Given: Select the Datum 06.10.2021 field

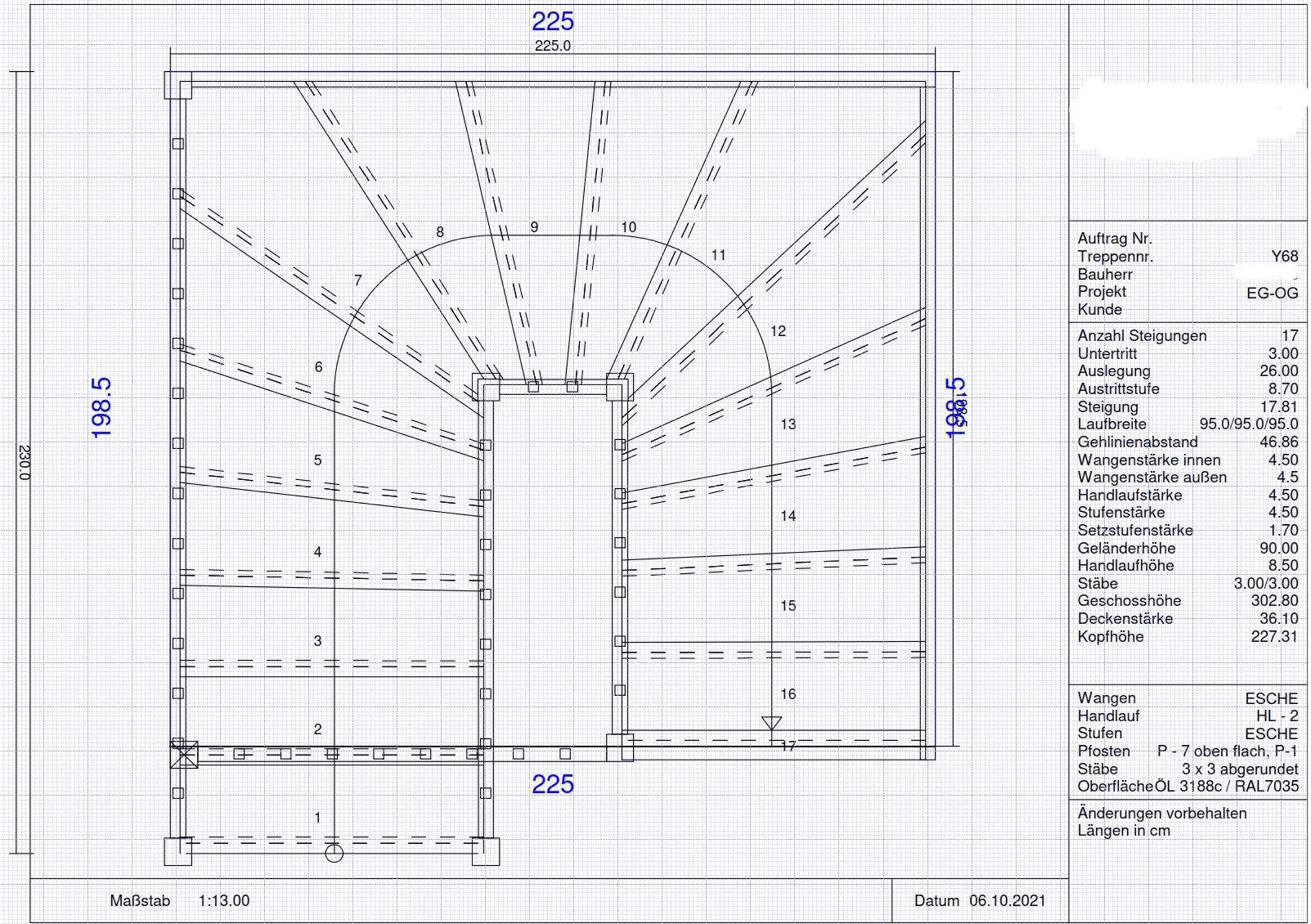Looking at the screenshot, I should (x=980, y=901).
